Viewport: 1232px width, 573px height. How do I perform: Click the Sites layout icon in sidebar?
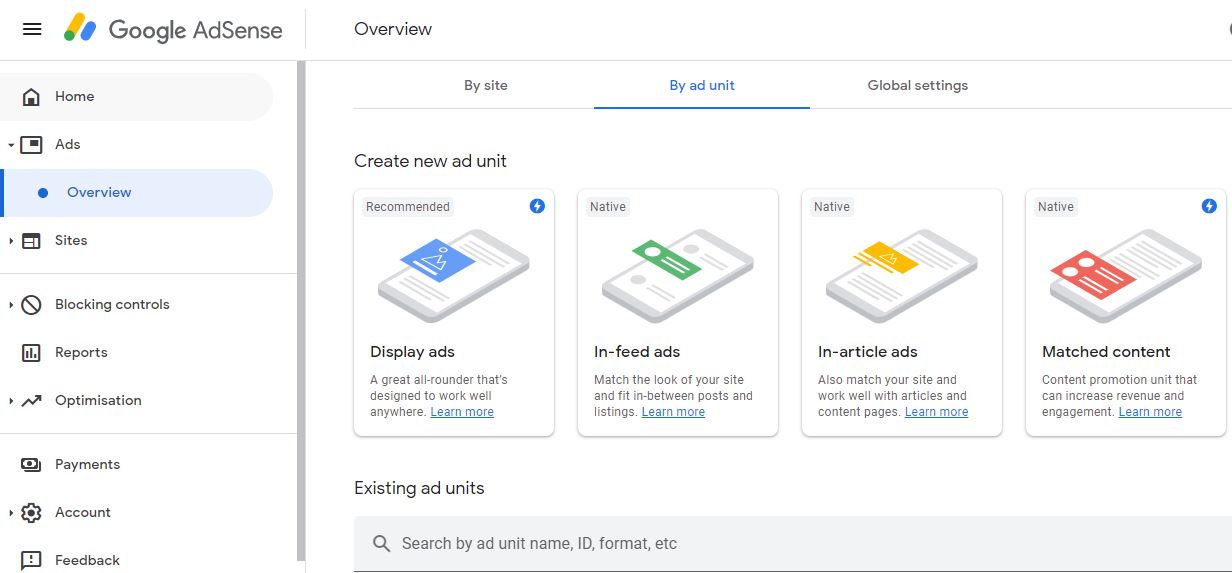pyautogui.click(x=31, y=241)
